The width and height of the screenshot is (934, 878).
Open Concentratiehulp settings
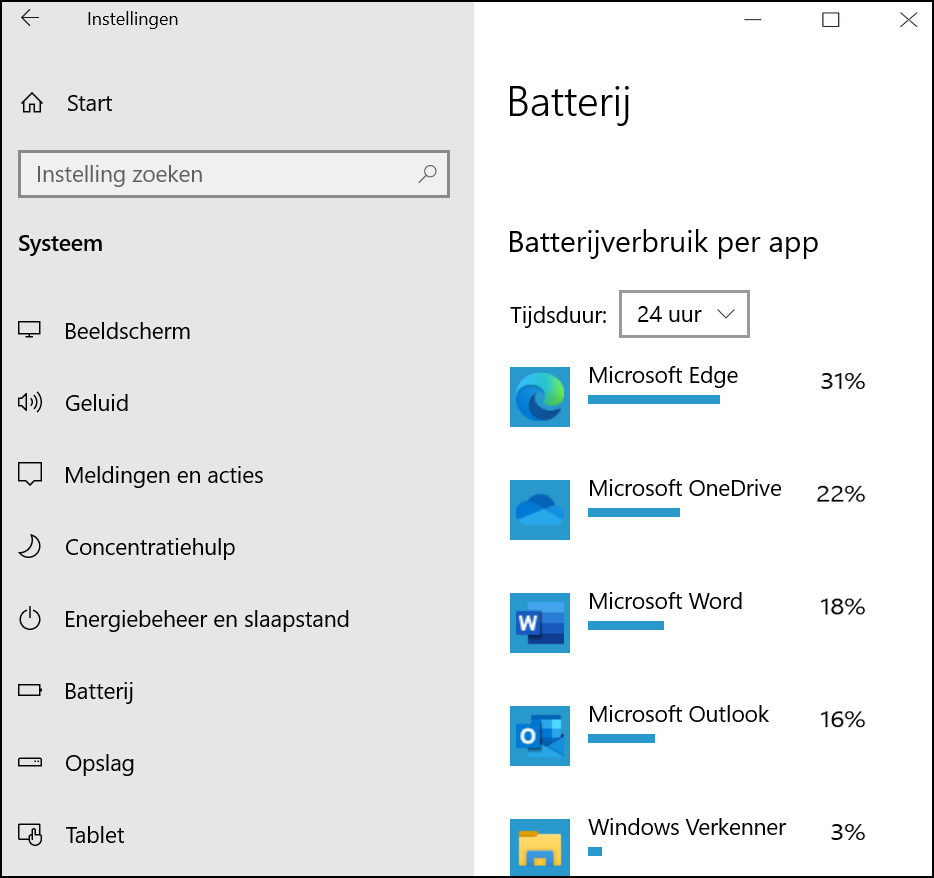(x=150, y=547)
